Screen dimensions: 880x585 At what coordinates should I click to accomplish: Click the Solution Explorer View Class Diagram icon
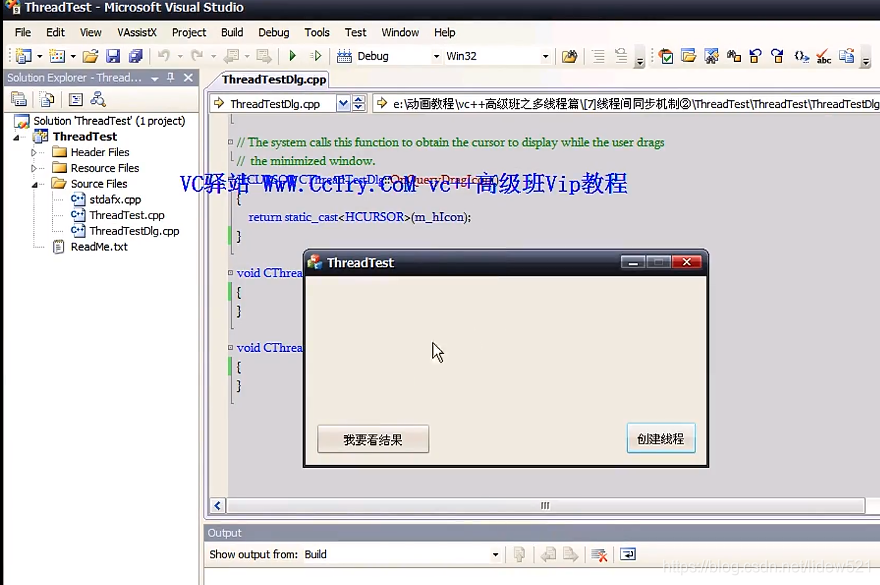coord(98,99)
